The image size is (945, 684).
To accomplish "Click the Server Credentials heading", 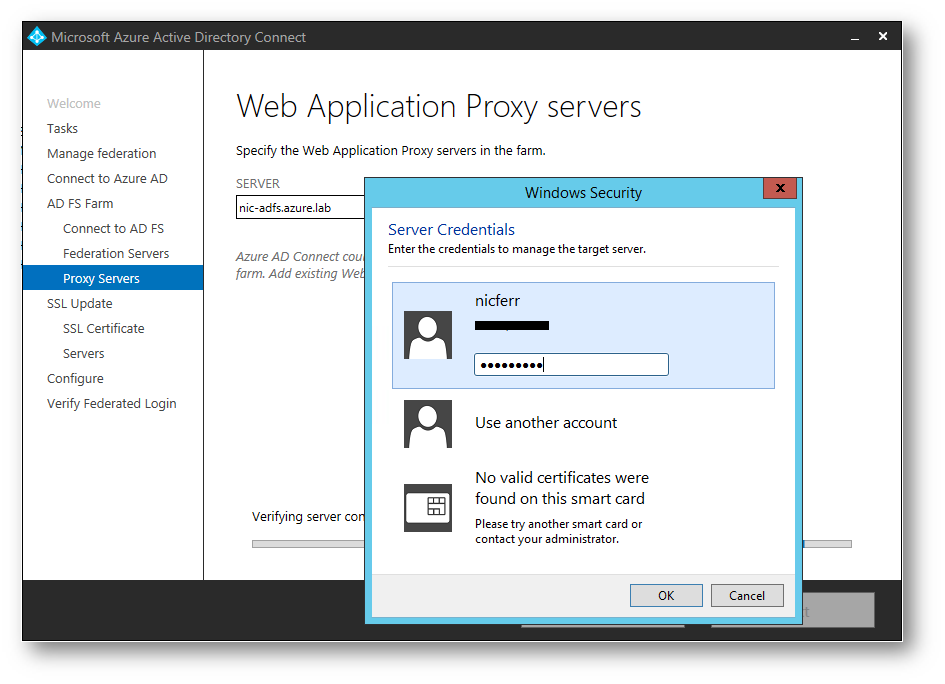I will pyautogui.click(x=451, y=230).
